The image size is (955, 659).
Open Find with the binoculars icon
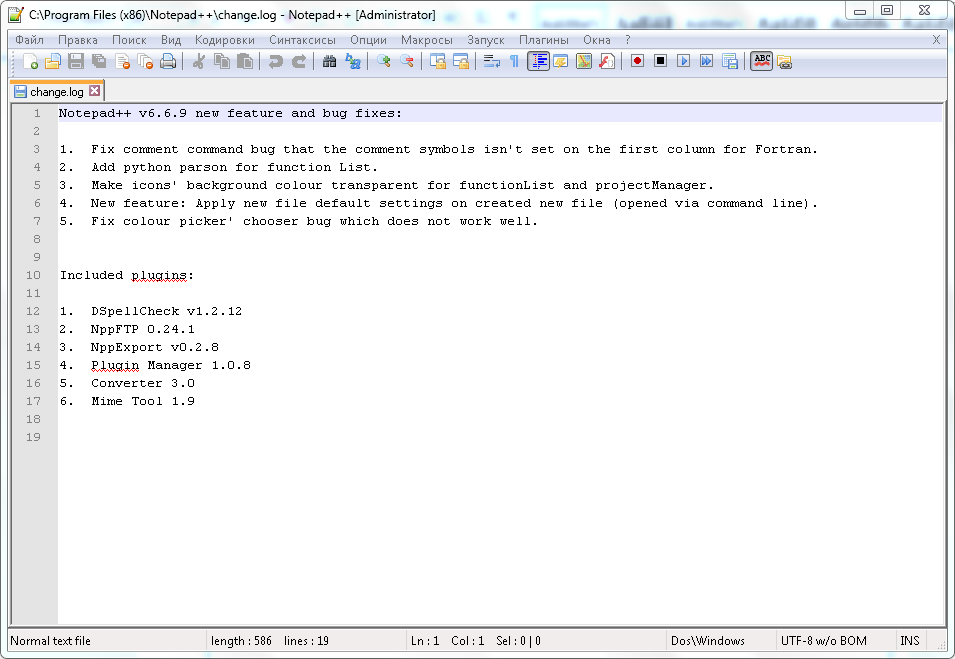coord(329,62)
